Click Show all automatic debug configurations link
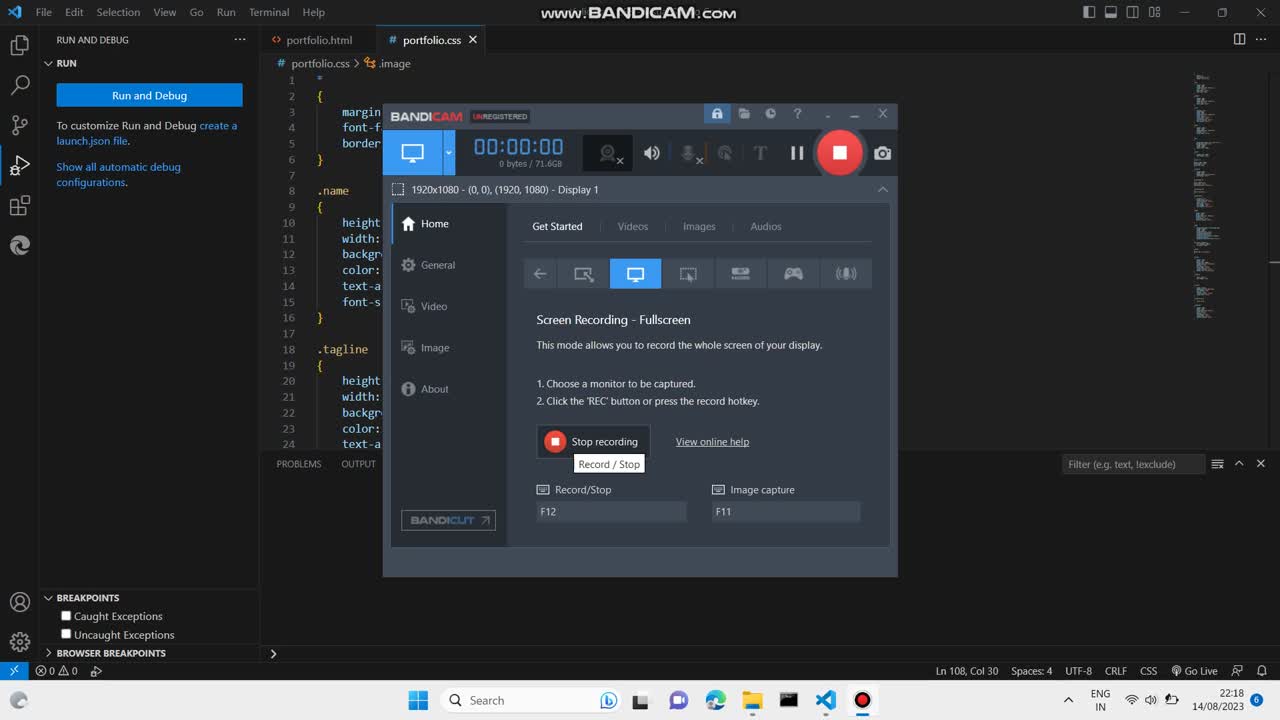Image resolution: width=1280 pixels, height=720 pixels. tap(118, 174)
